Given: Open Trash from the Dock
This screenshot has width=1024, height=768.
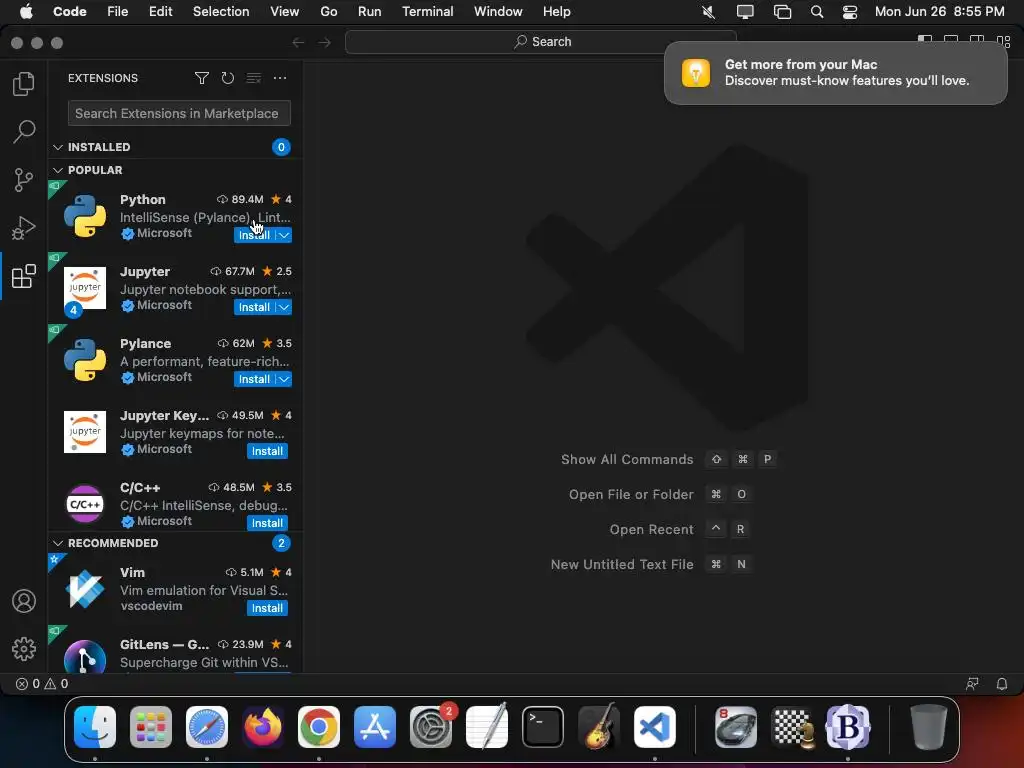Looking at the screenshot, I should coord(928,727).
